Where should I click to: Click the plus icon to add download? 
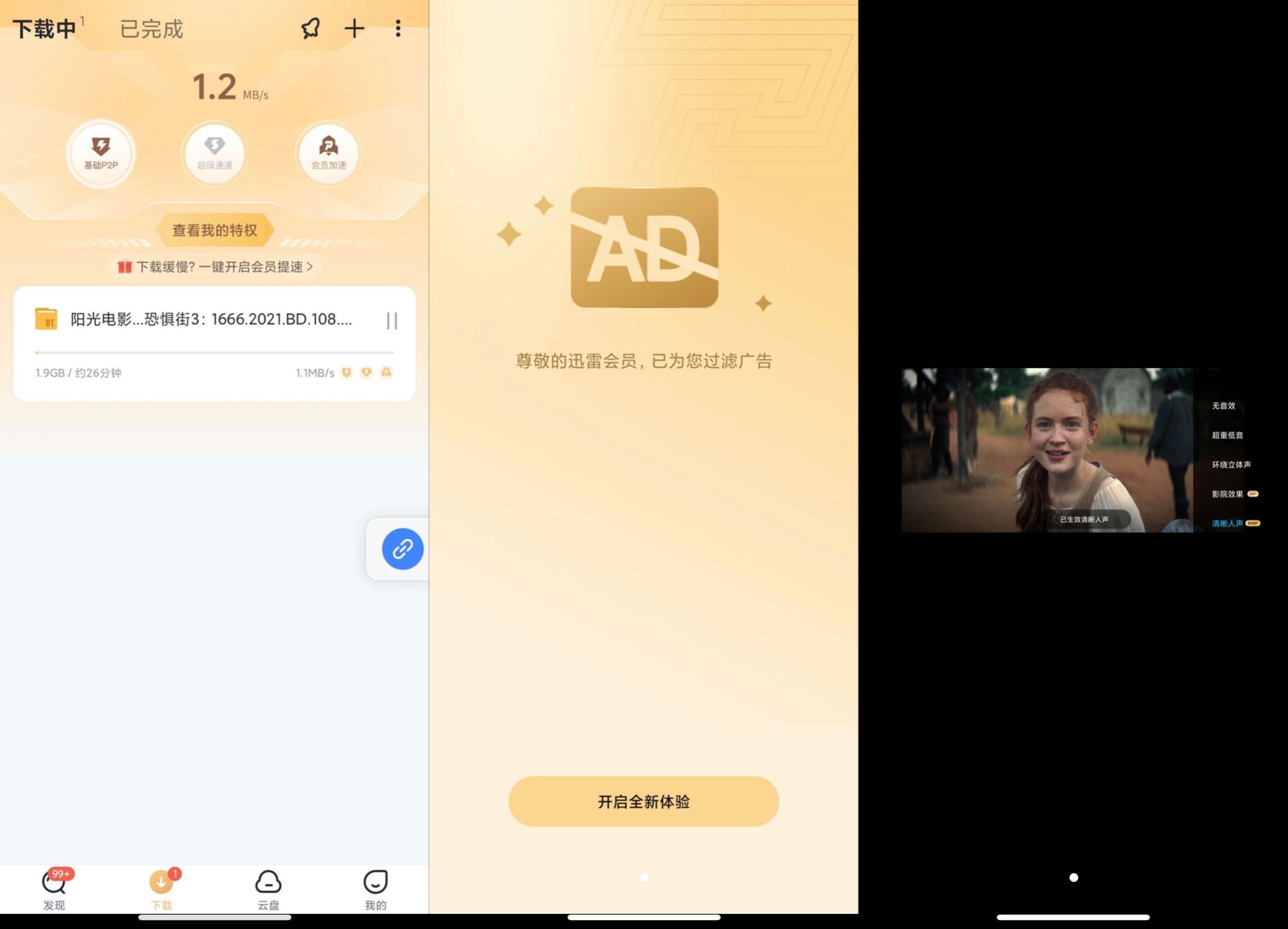(x=354, y=29)
